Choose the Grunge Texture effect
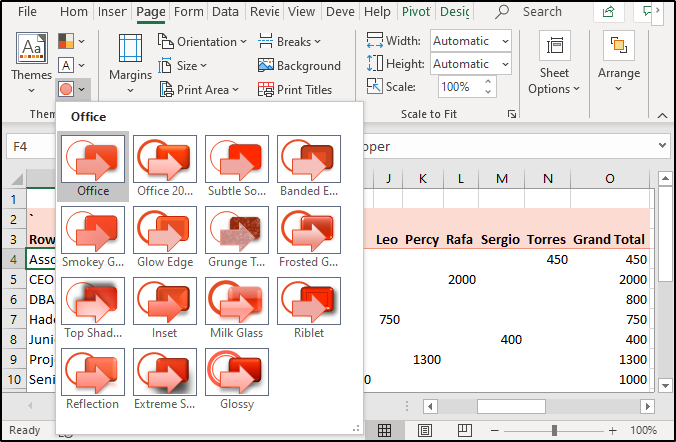The image size is (676, 442). tap(237, 238)
